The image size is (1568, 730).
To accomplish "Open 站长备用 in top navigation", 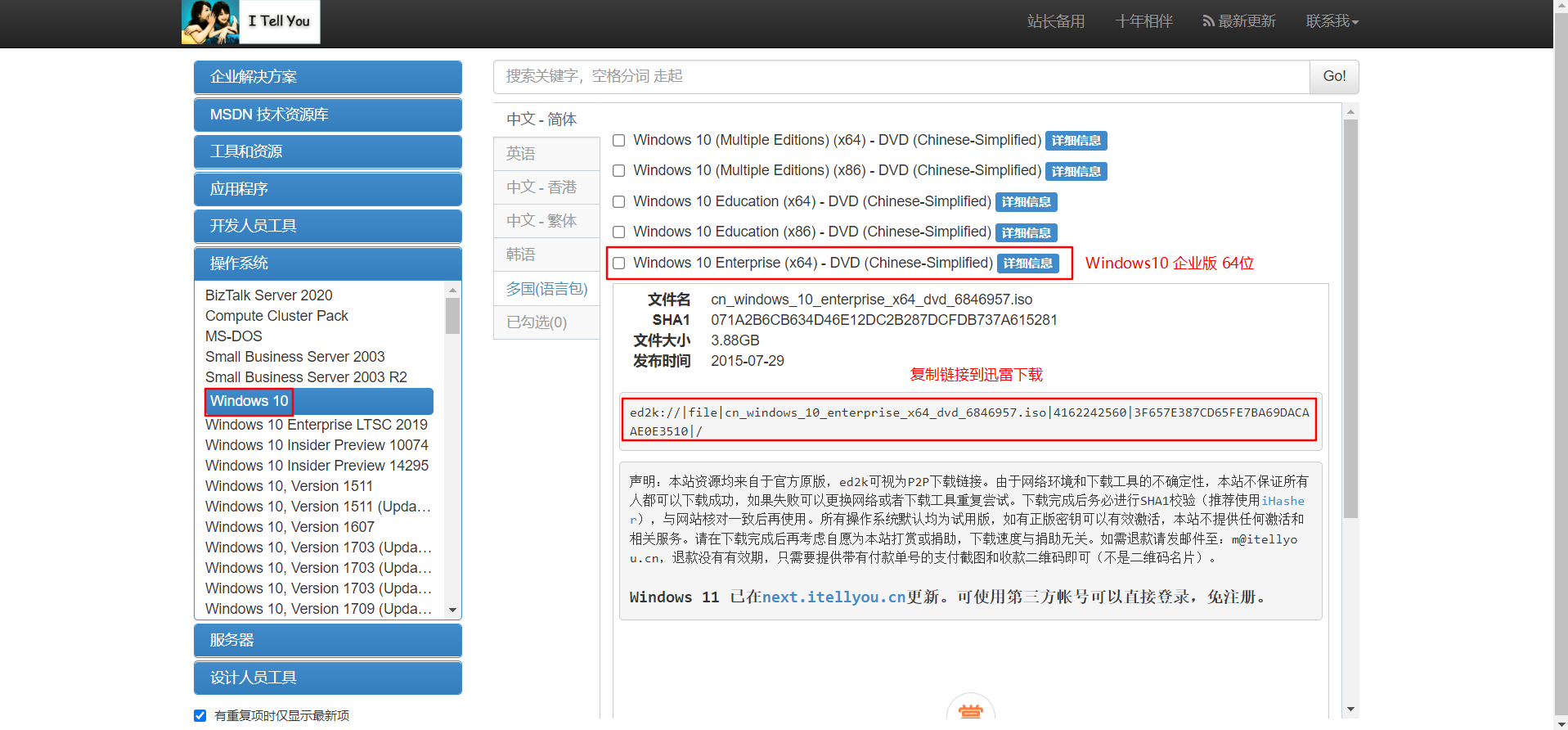I will 1056,21.
